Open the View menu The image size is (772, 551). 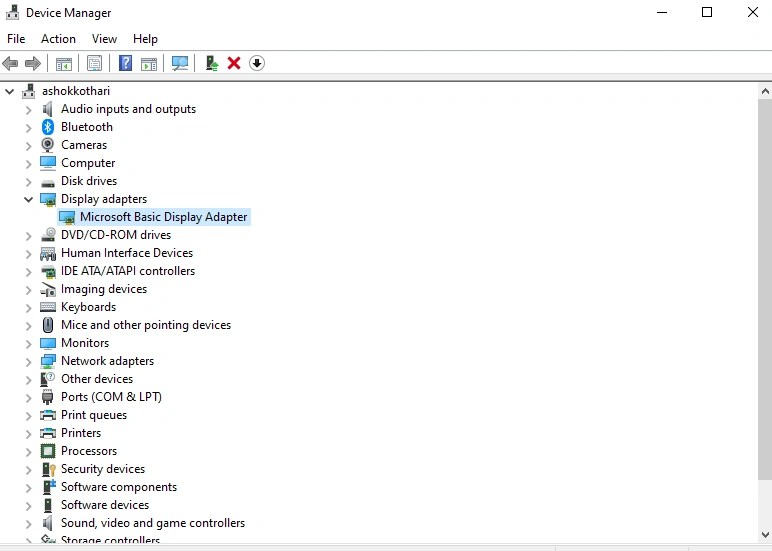(x=104, y=39)
